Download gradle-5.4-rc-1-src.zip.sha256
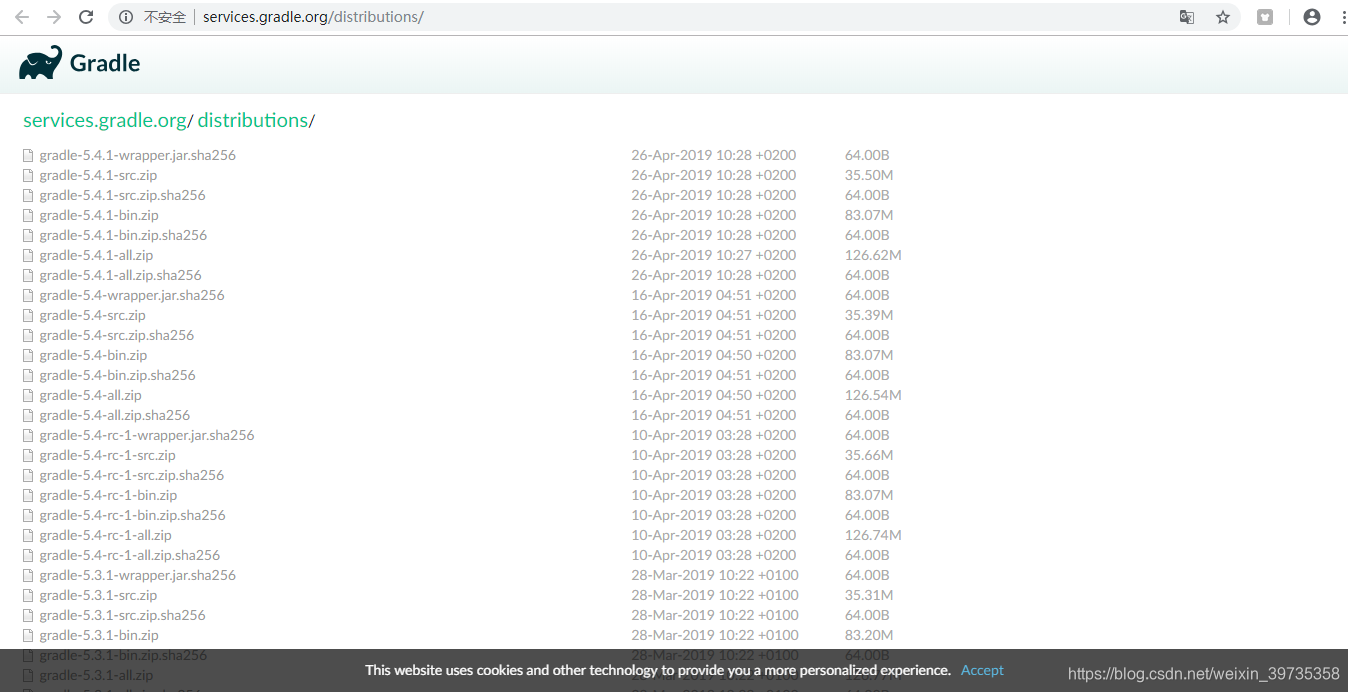Screen dimensions: 1350x693 132,475
